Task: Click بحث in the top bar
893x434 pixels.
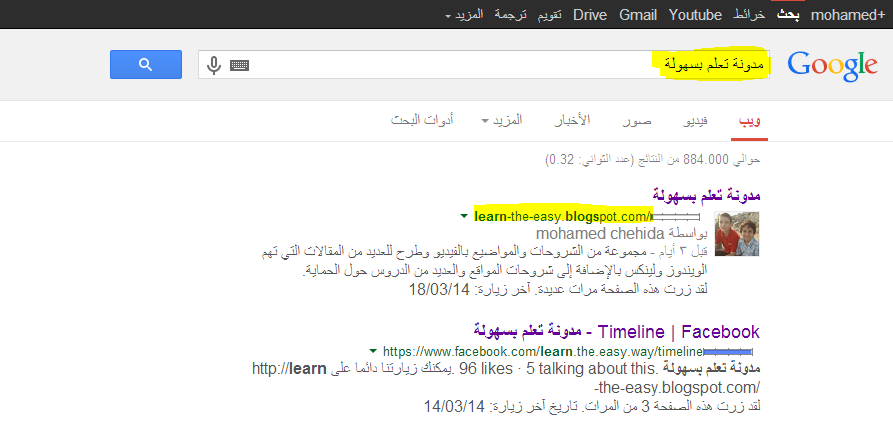Action: click(x=788, y=15)
